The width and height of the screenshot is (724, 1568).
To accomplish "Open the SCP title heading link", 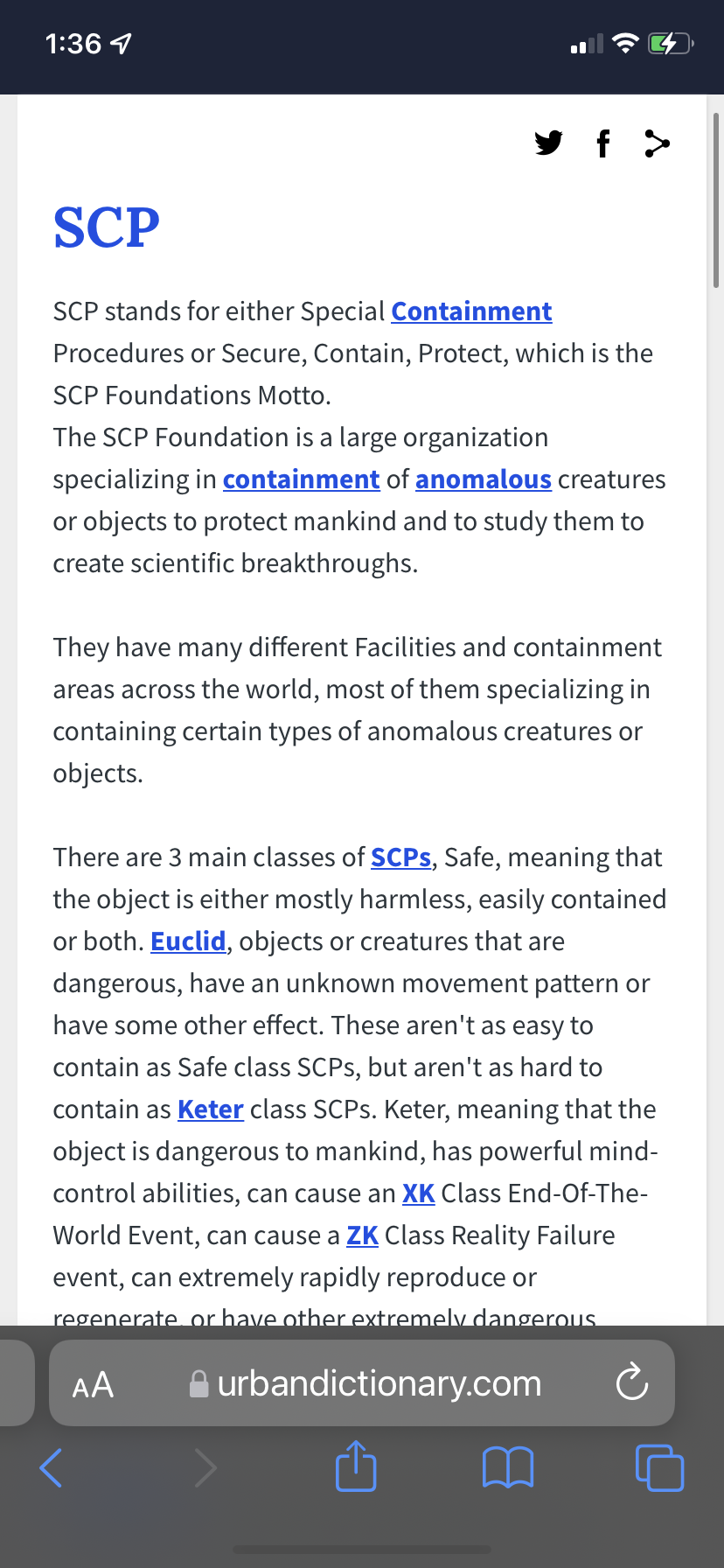I will [x=107, y=227].
